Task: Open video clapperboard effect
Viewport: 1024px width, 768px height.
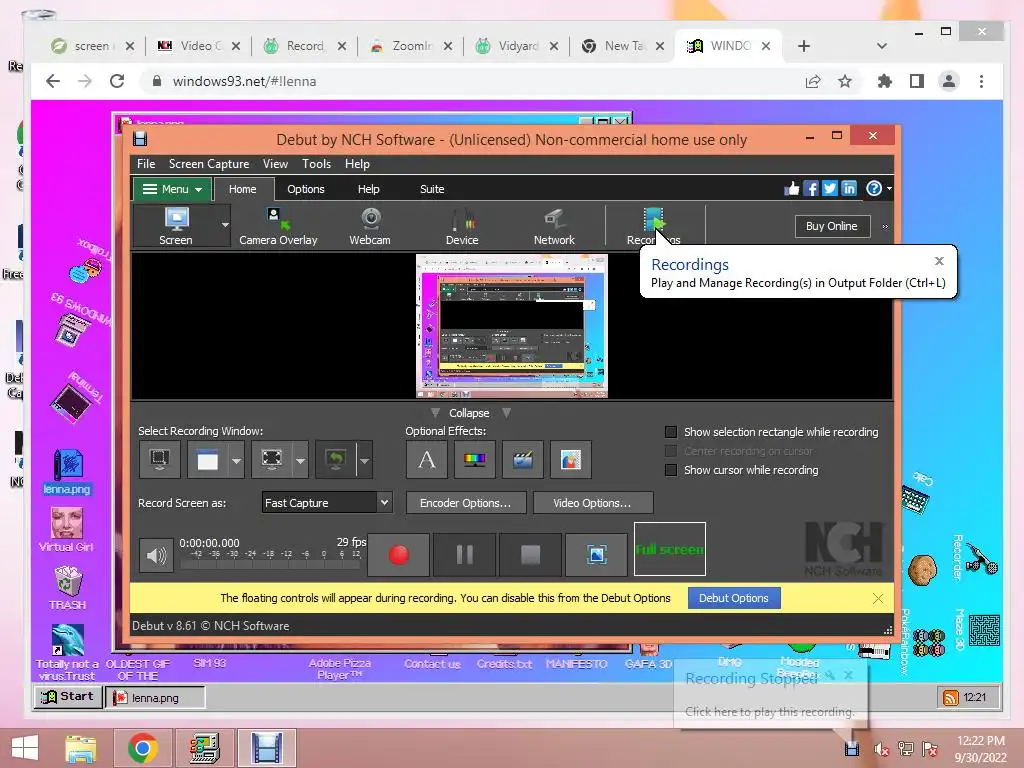Action: tap(522, 460)
